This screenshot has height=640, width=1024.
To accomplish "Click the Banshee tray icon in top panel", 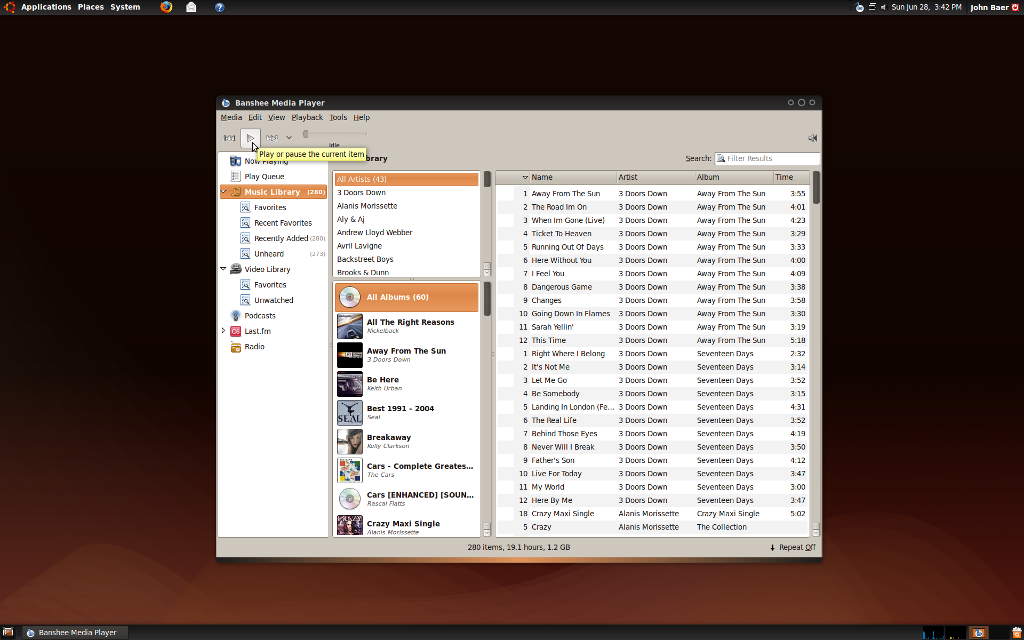I will 859,7.
